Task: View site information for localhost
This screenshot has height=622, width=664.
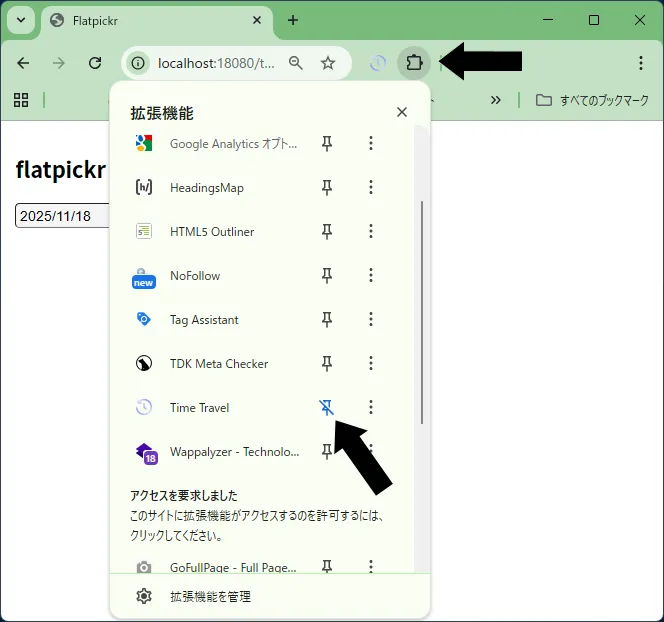Action: click(x=139, y=63)
